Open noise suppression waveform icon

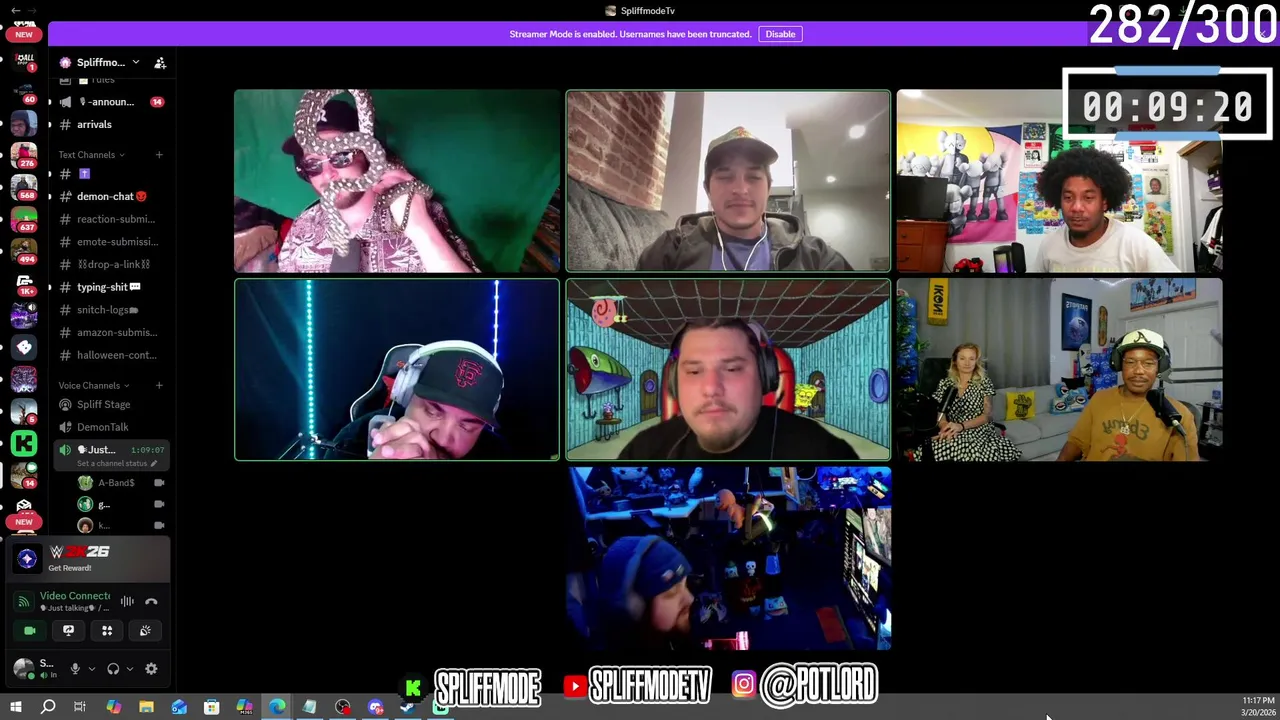(127, 601)
